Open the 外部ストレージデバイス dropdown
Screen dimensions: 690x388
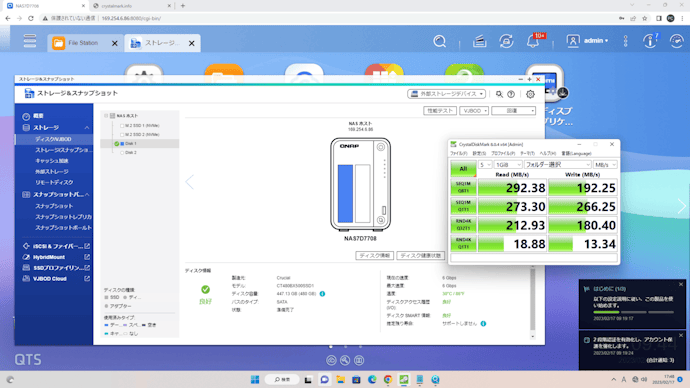(446, 94)
